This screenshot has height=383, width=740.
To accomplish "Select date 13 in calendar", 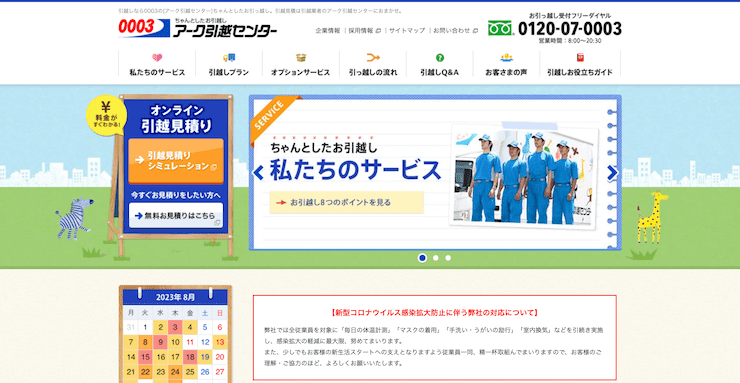I will click(219, 342).
